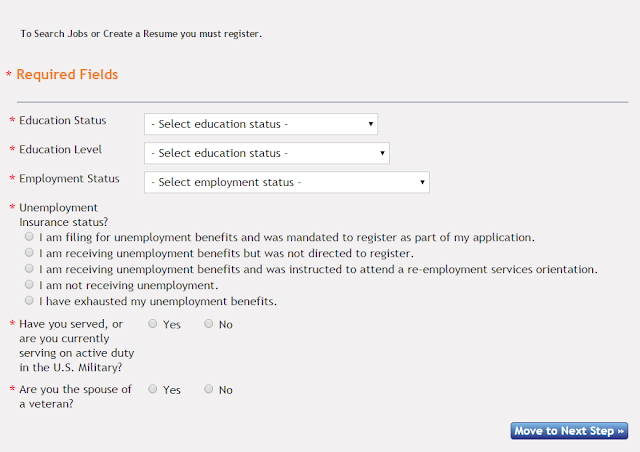Click the Education Status field label
The height and width of the screenshot is (452, 640).
click(63, 121)
